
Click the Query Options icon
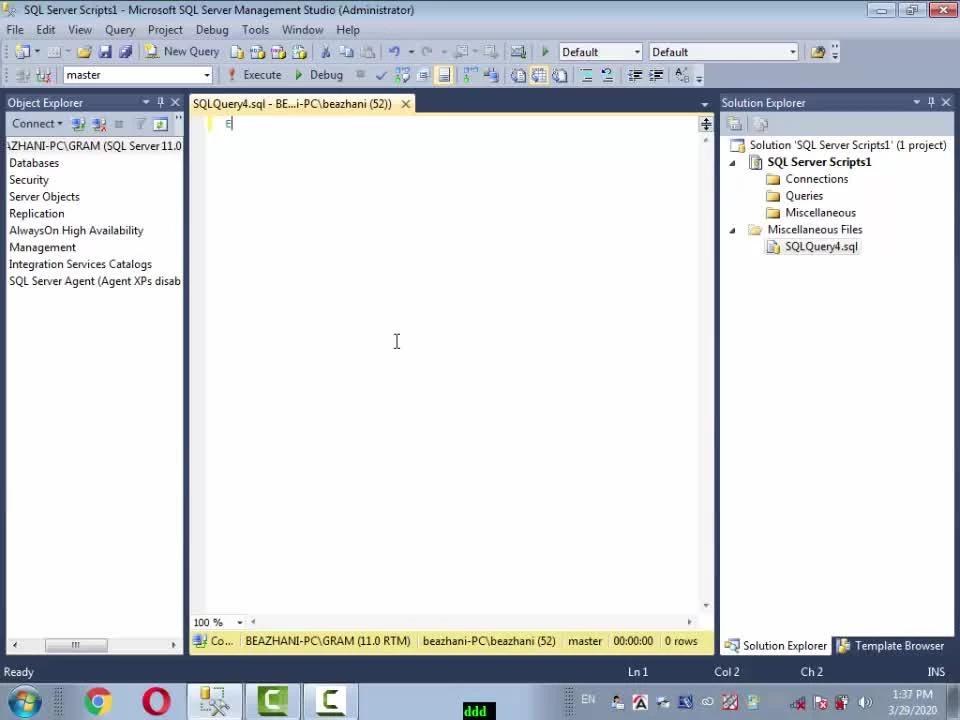click(x=423, y=75)
